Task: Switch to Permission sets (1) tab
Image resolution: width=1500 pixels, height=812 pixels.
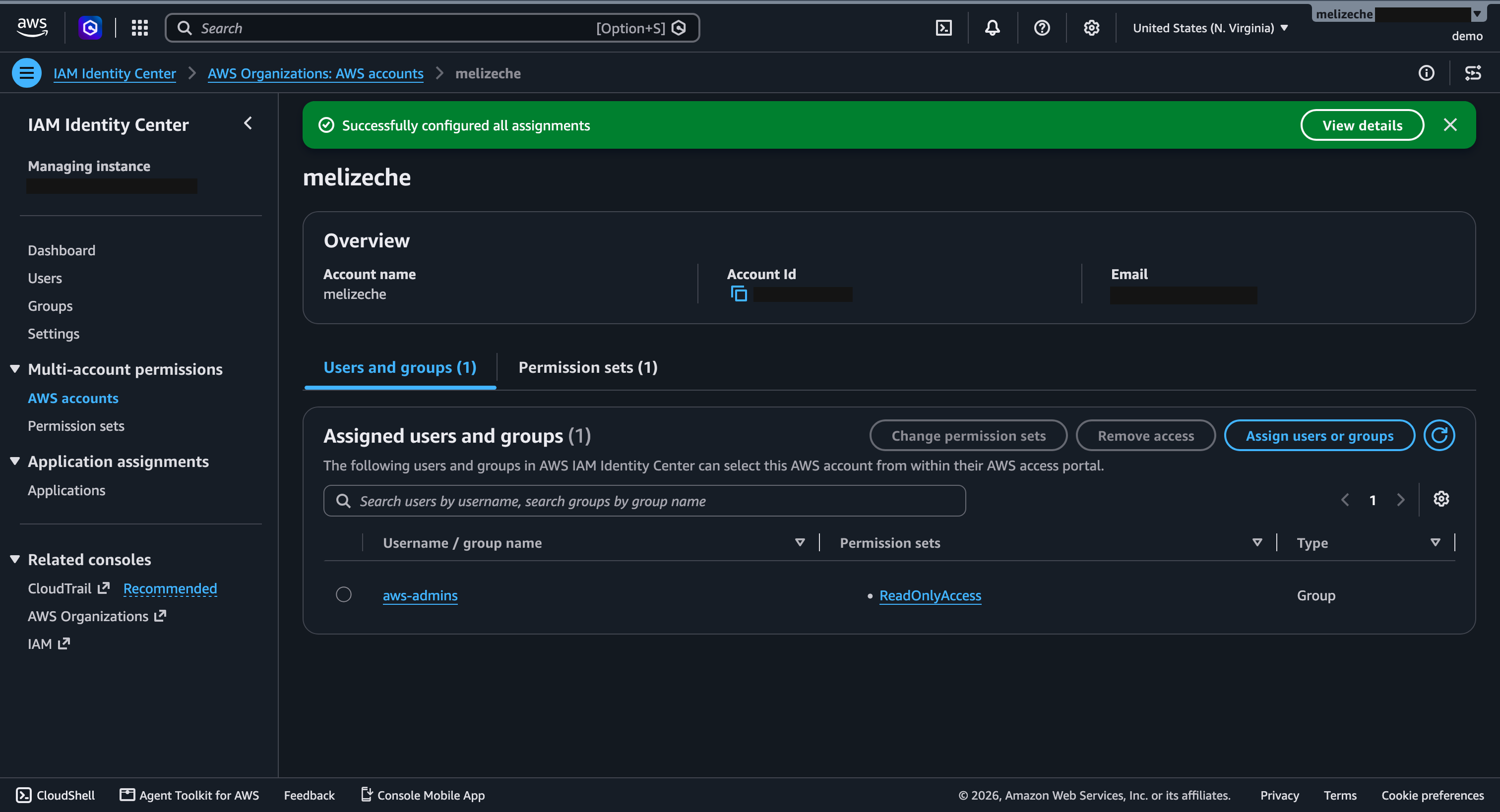Action: 587,368
